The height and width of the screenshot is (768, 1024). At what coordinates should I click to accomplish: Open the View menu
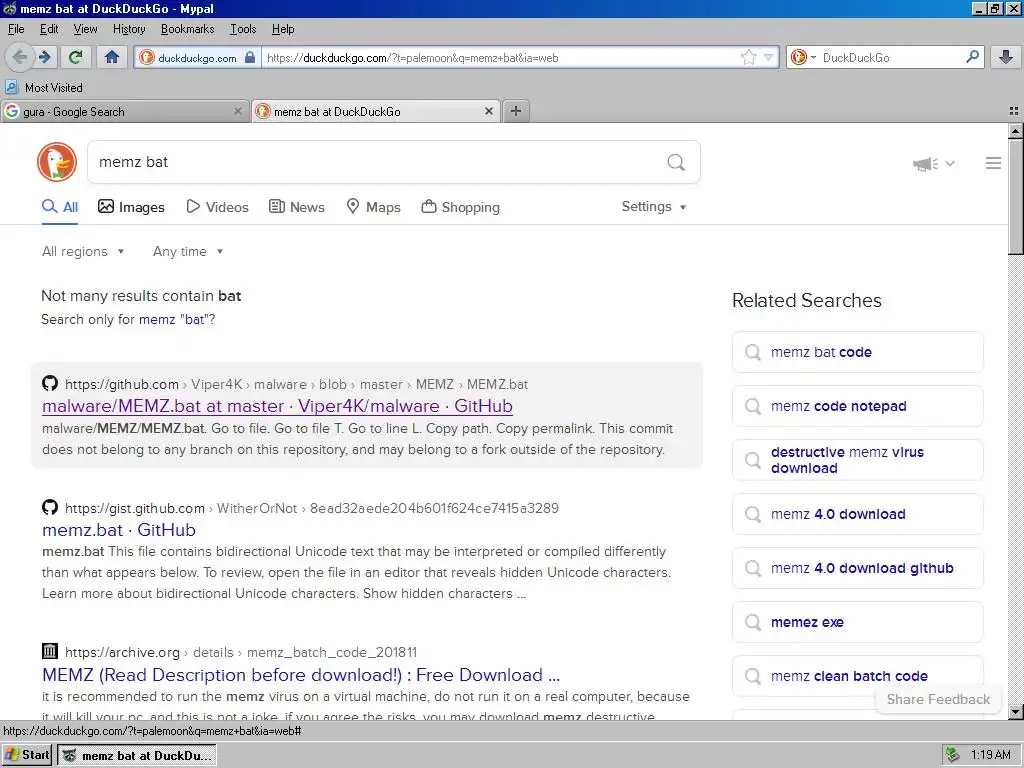tap(86, 29)
